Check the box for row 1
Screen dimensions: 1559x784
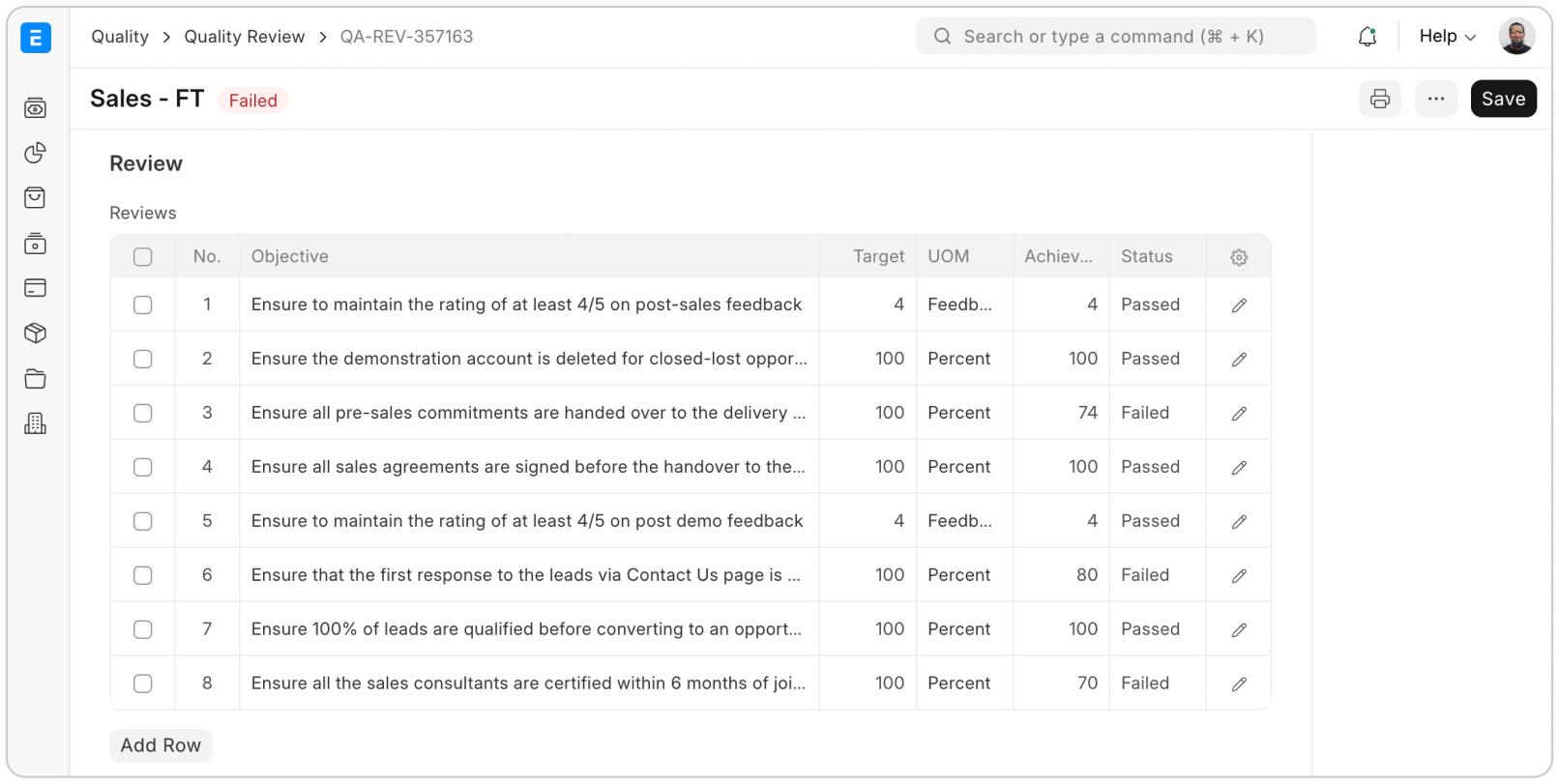[143, 305]
